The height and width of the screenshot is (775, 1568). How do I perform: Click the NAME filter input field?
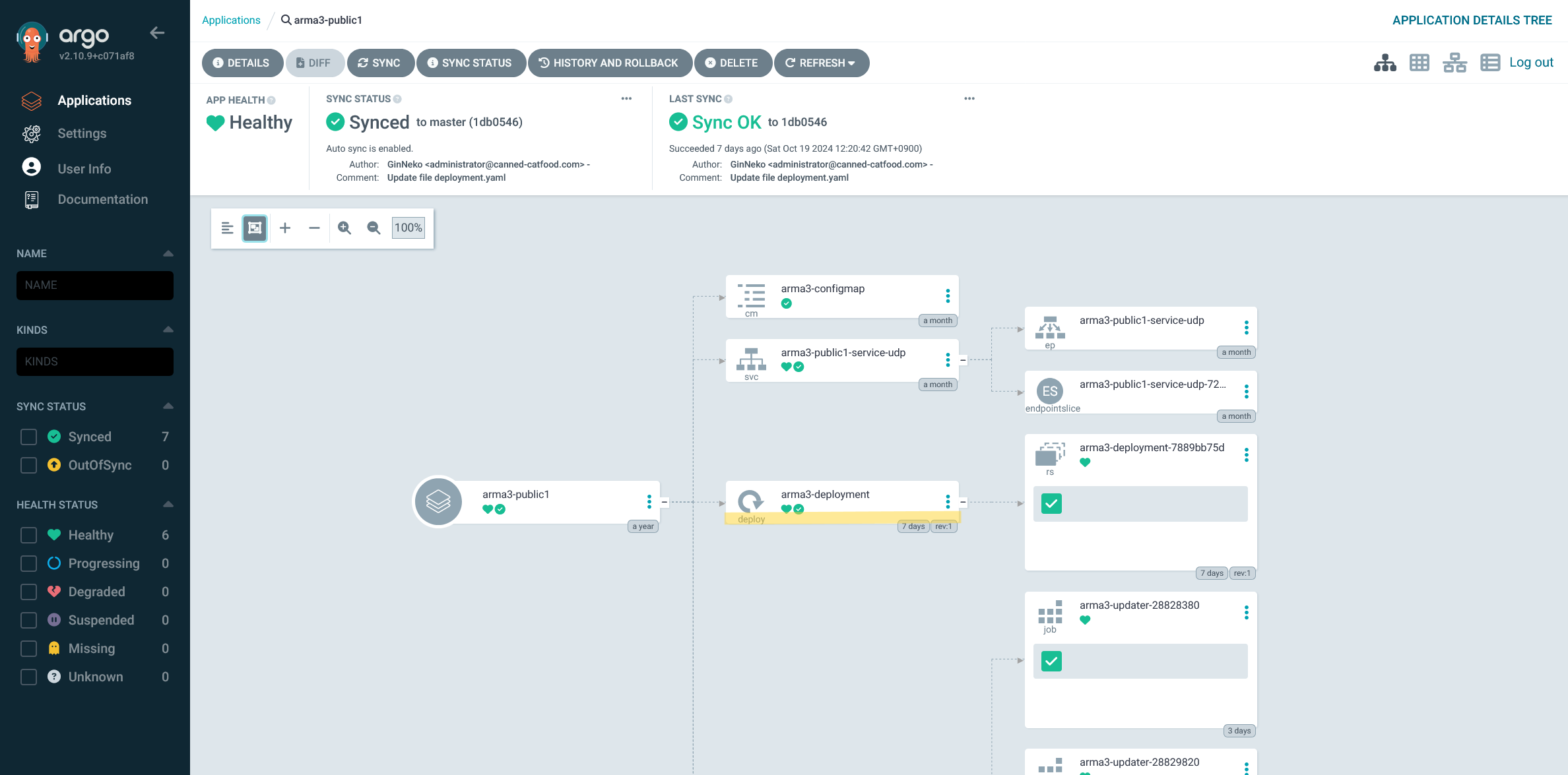pyautogui.click(x=95, y=285)
